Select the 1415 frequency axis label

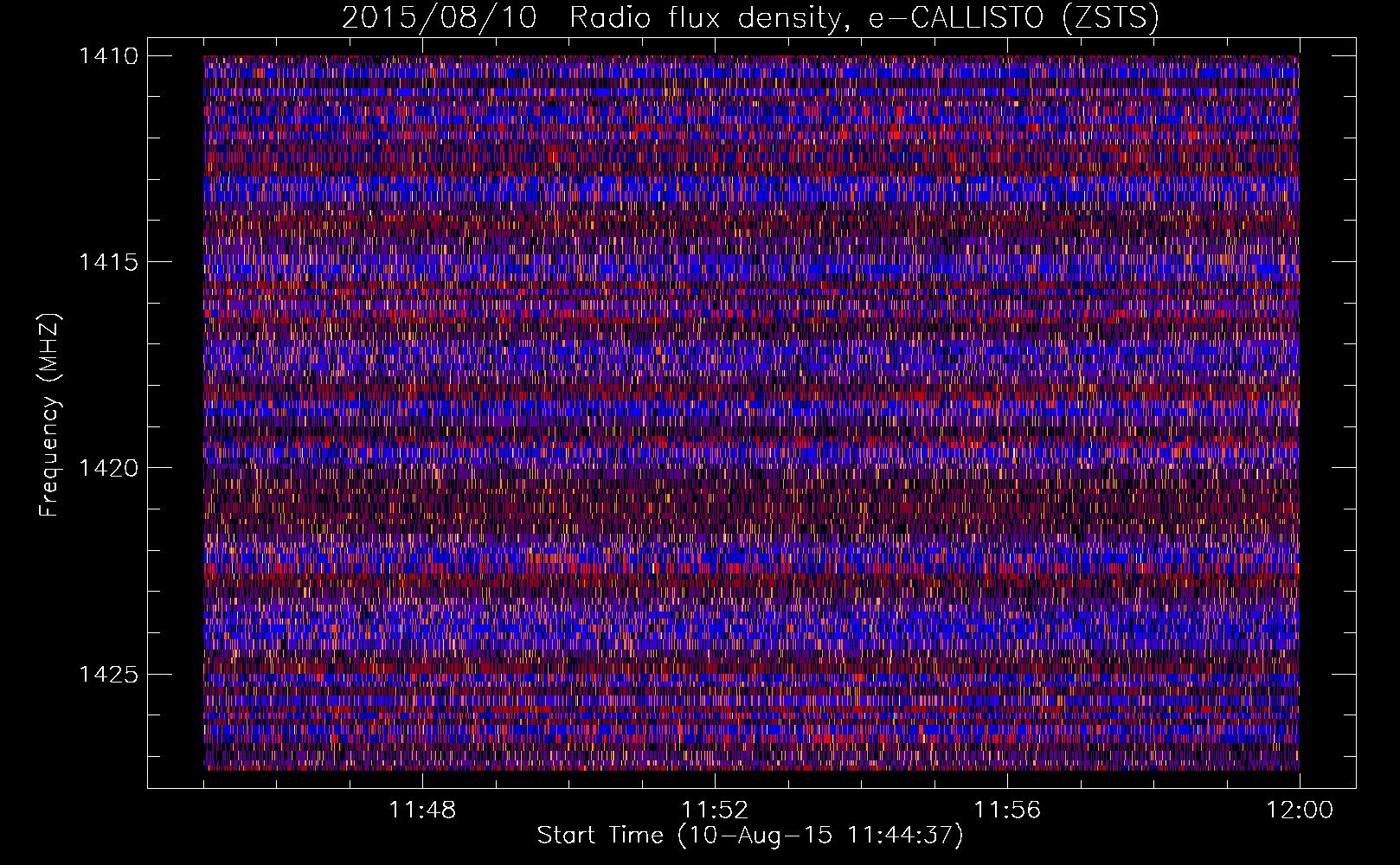pyautogui.click(x=108, y=262)
